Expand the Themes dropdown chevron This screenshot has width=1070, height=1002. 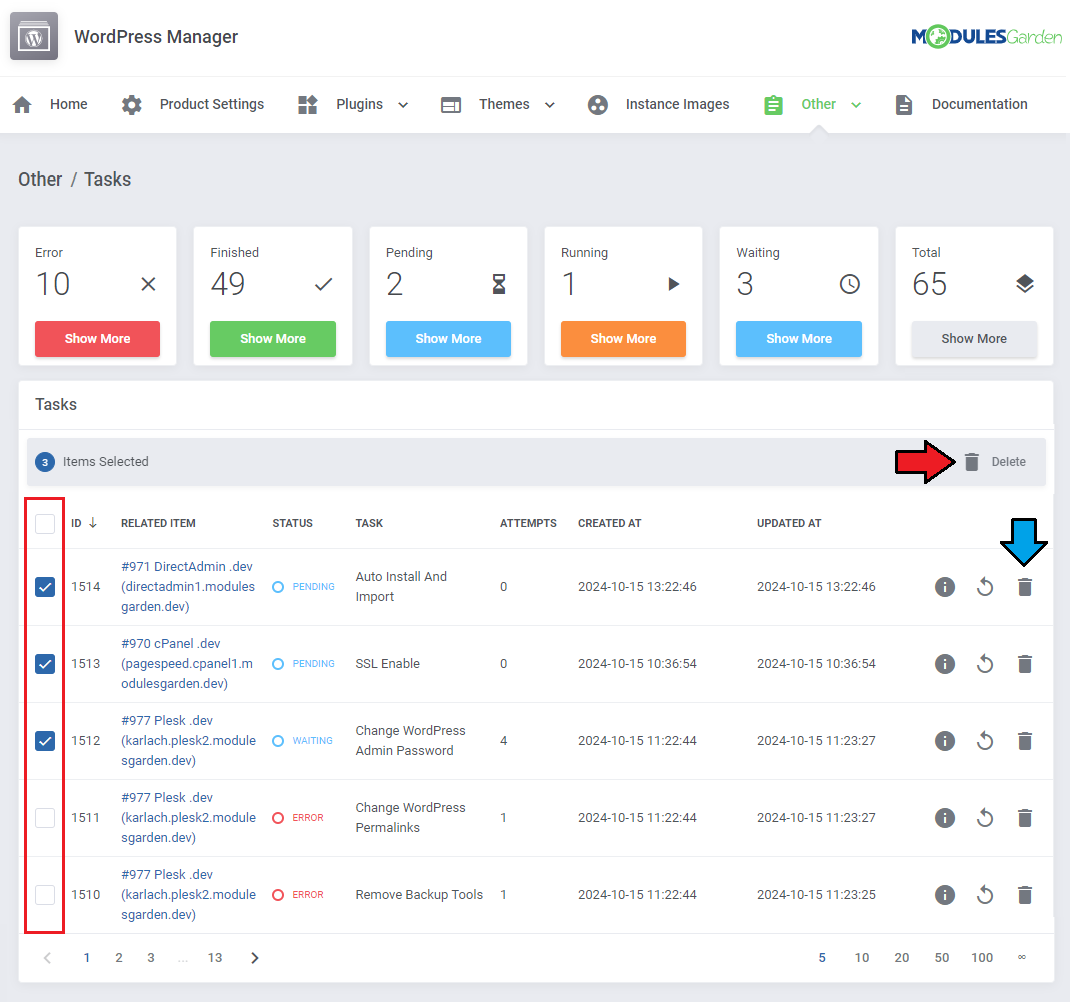click(x=549, y=105)
